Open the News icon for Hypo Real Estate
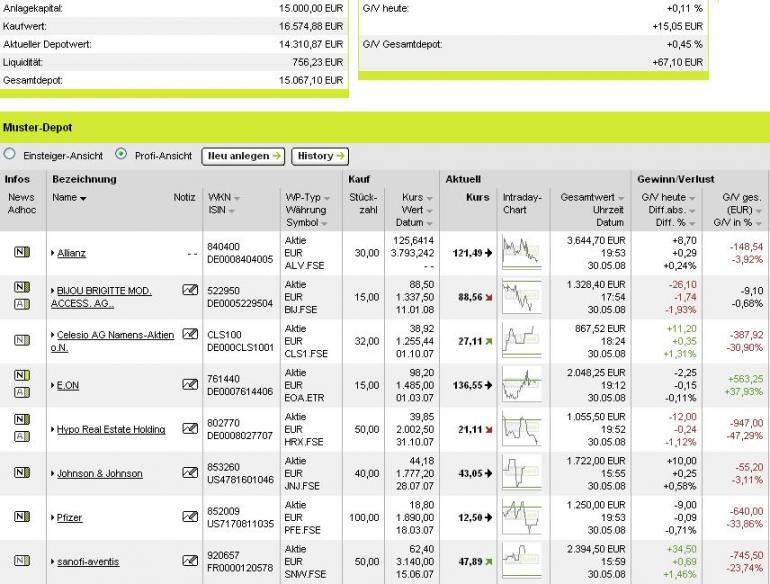770x584 pixels. coord(22,419)
